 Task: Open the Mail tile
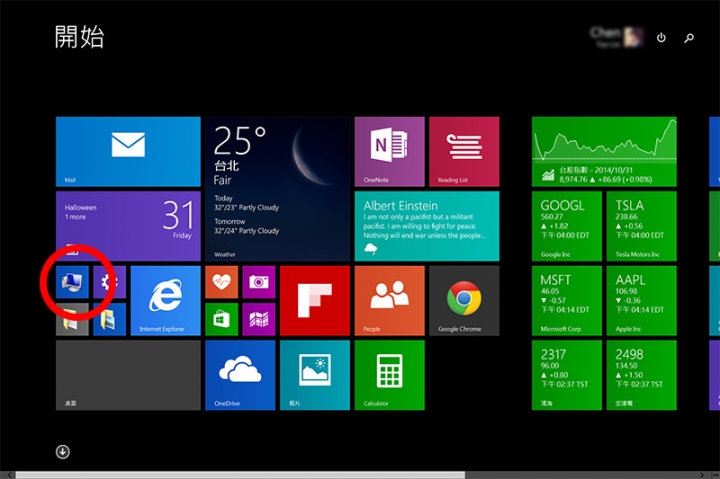(x=128, y=152)
